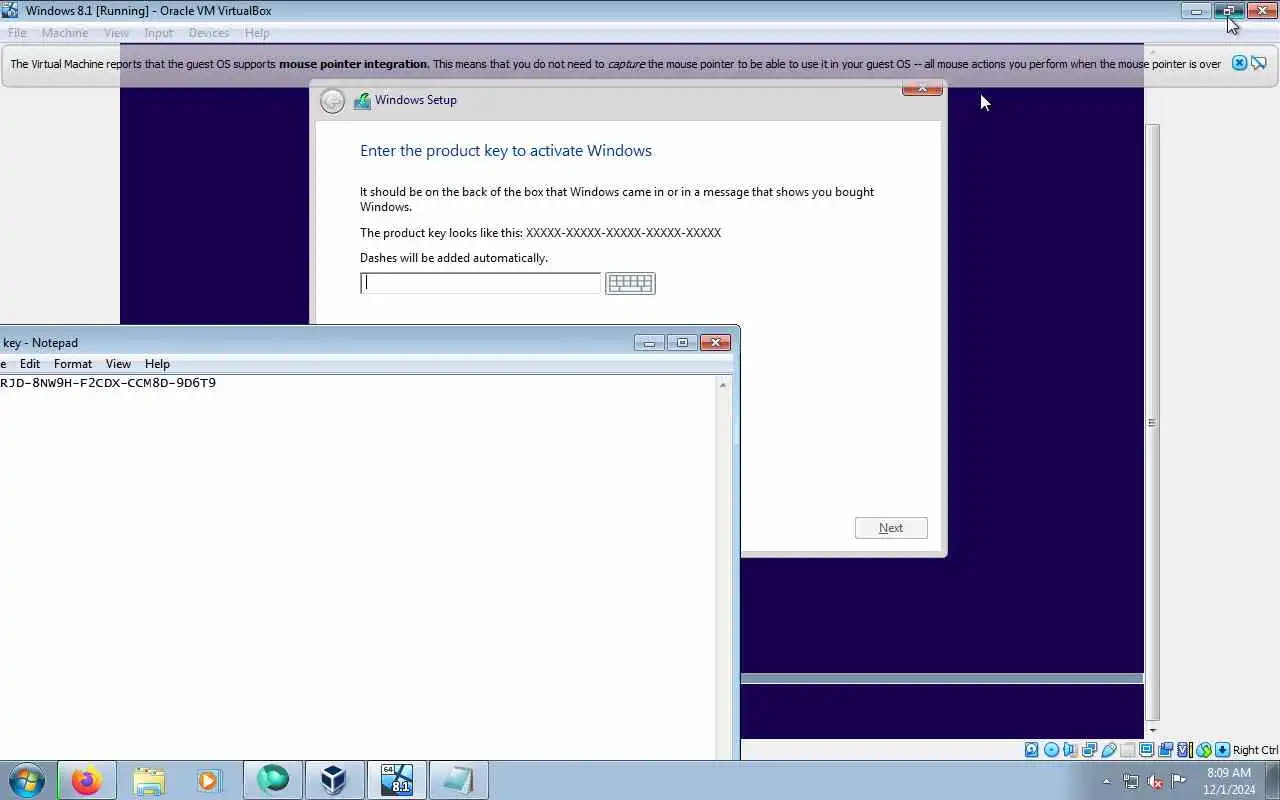
Task: Launch Firefox from the taskbar
Action: tap(86, 780)
